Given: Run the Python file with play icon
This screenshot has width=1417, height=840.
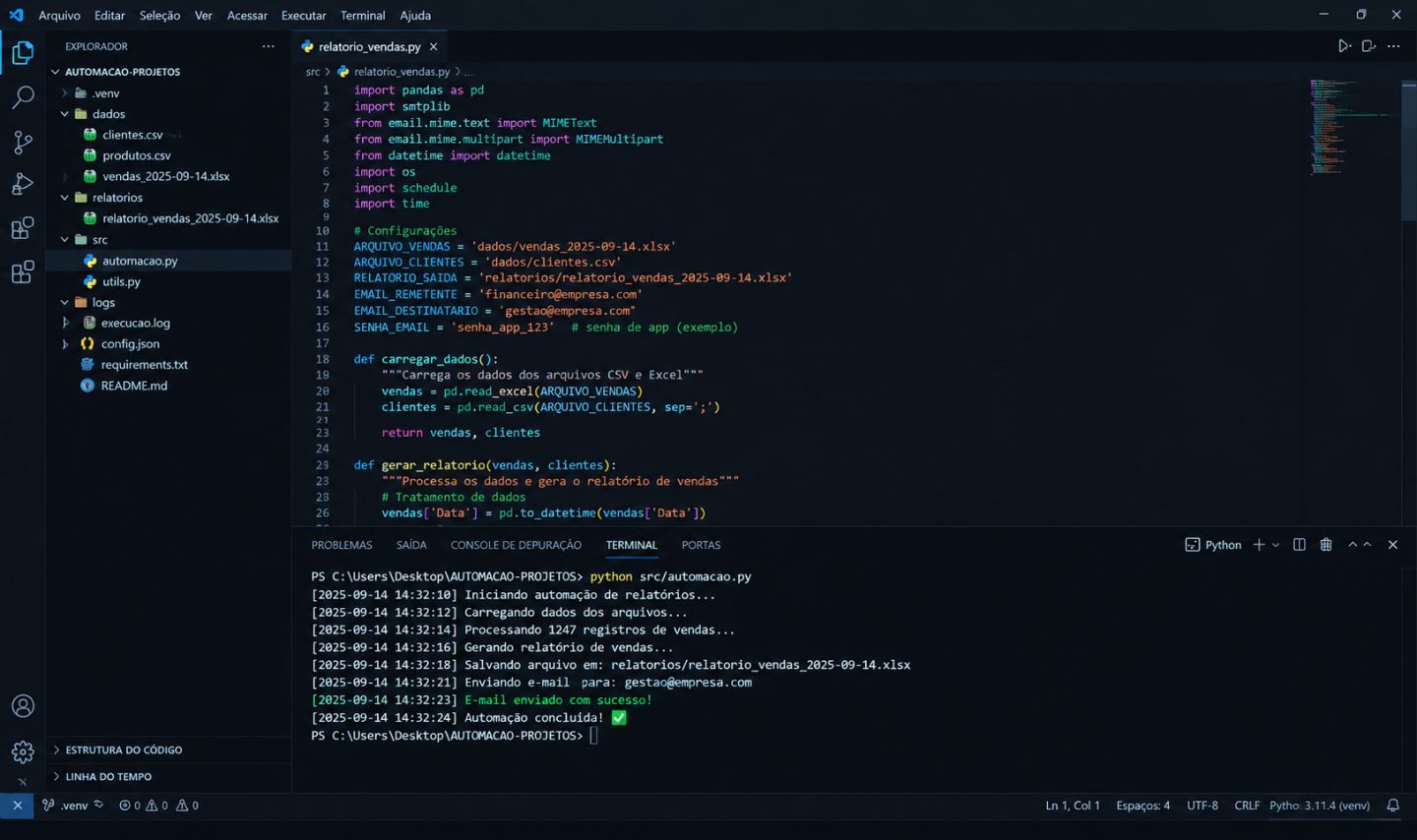Looking at the screenshot, I should coord(1343,46).
